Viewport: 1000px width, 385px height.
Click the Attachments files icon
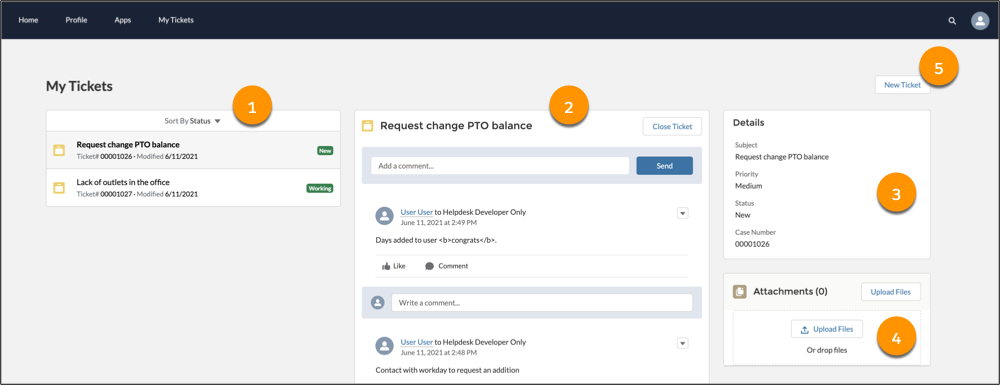tap(740, 292)
